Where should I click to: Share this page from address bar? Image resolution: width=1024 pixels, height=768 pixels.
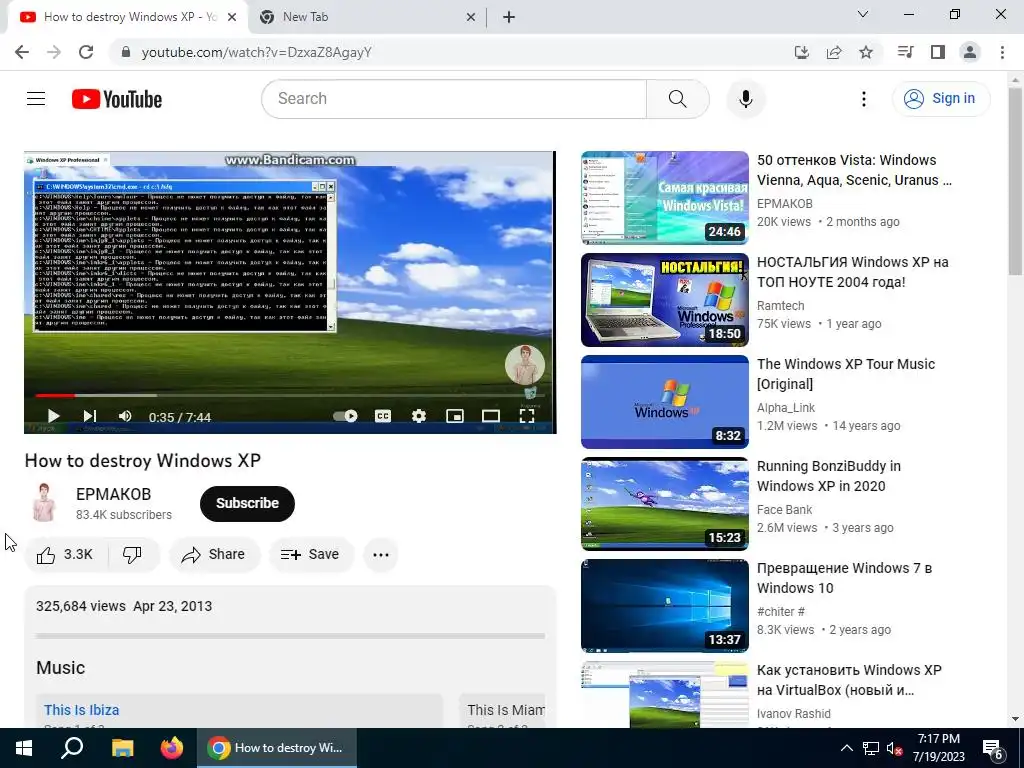coord(833,52)
